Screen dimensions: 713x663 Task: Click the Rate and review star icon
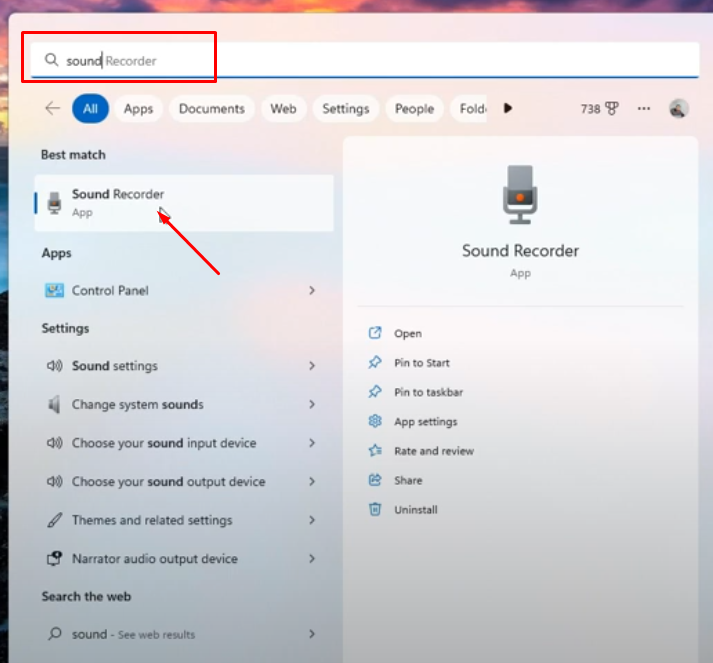pos(375,451)
